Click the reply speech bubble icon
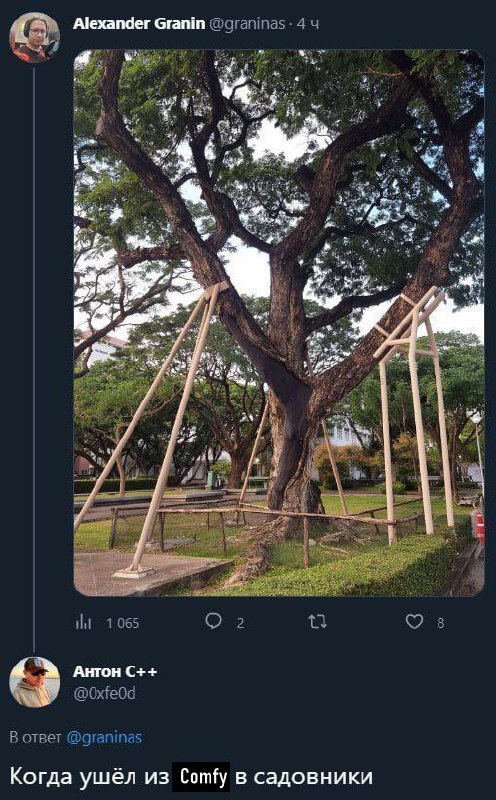Image resolution: width=496 pixels, height=800 pixels. (213, 621)
